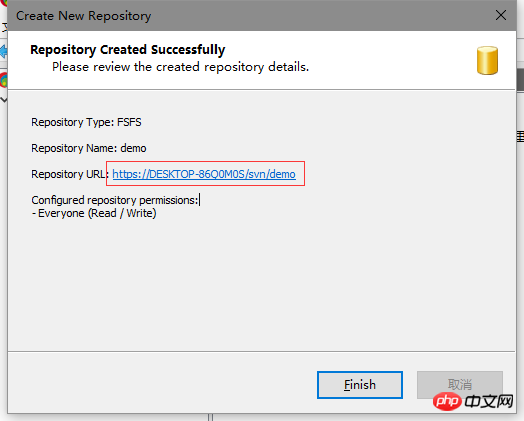524x421 pixels.
Task: Click the Finish button
Action: click(360, 385)
